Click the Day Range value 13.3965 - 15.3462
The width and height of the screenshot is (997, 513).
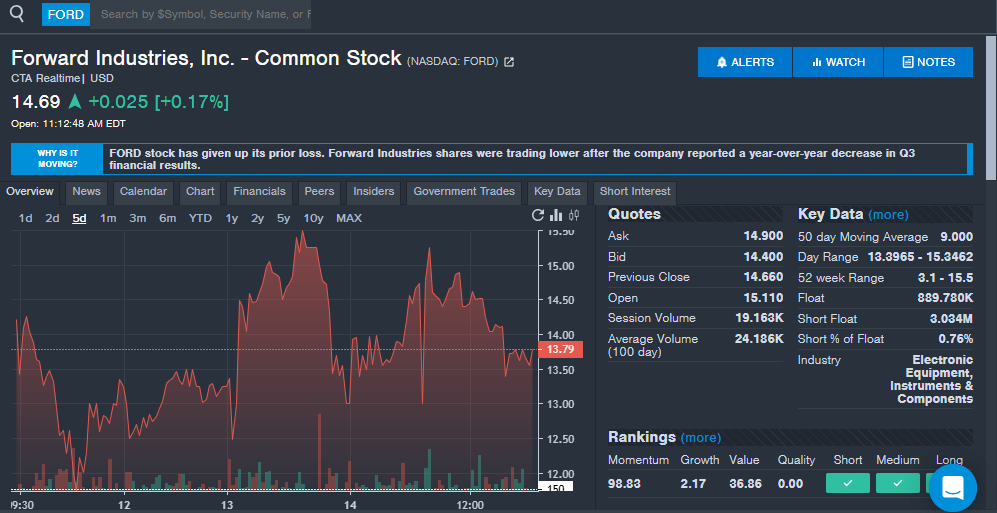point(920,257)
